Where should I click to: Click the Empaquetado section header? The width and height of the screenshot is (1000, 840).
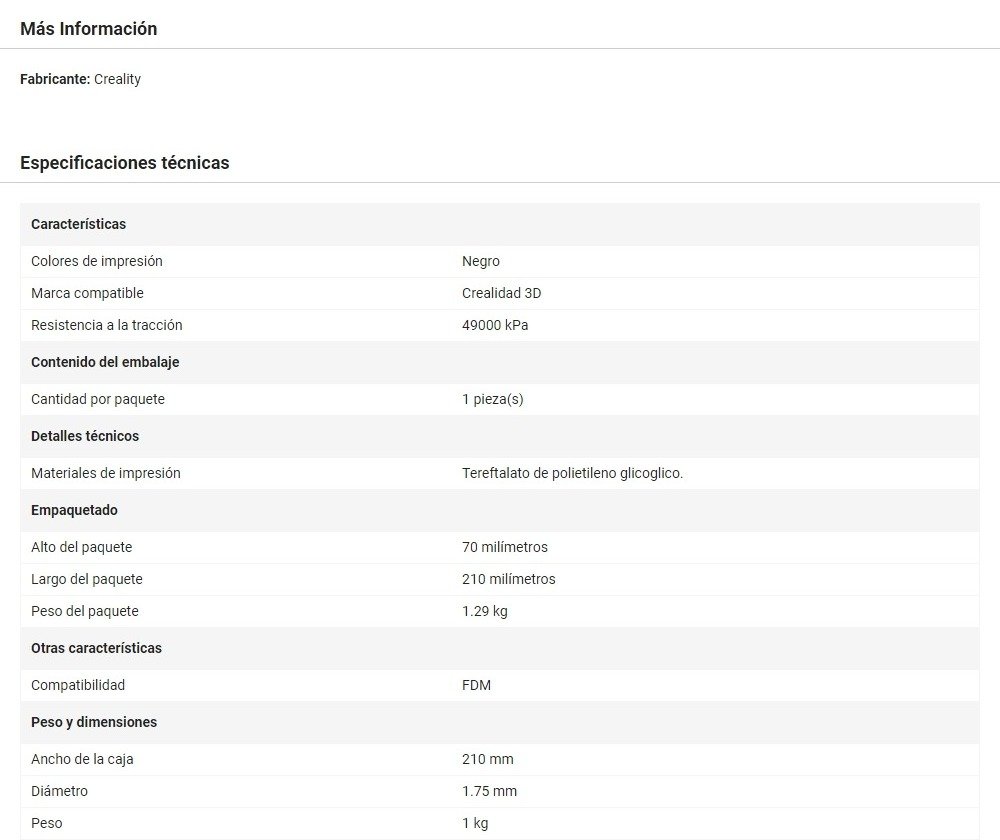click(x=74, y=510)
